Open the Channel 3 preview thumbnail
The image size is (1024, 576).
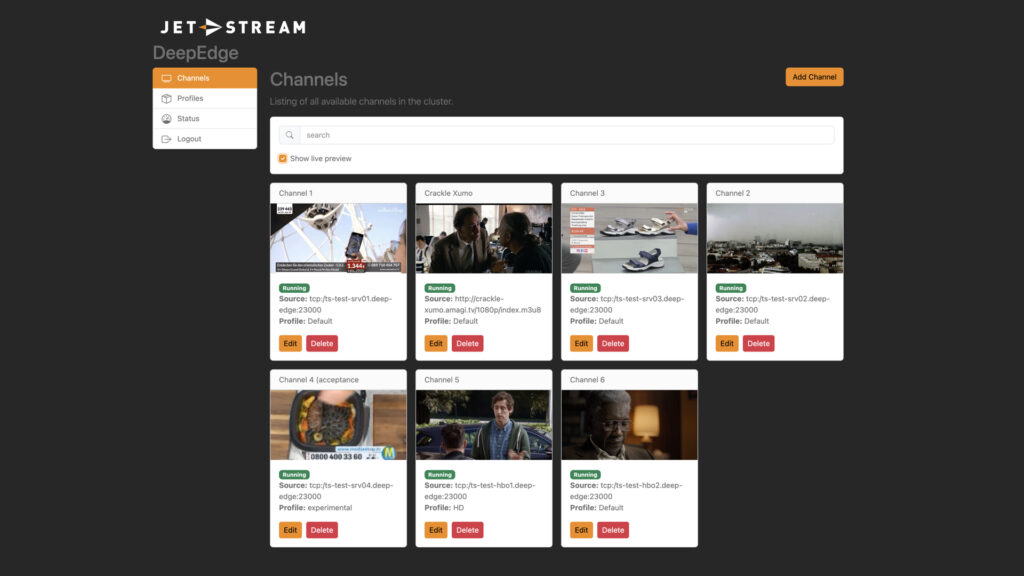click(629, 238)
